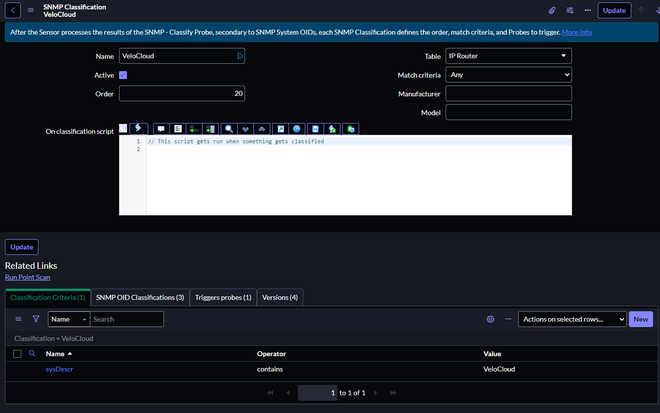Open the Table dropdown showing IP Router
This screenshot has height=413, width=660.
coord(508,56)
